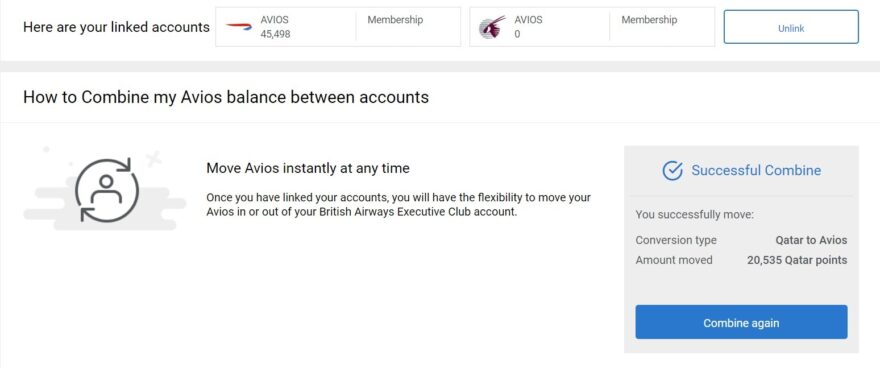The image size is (880, 368).
Task: Select the 45,498 Avios balance
Action: (x=275, y=34)
